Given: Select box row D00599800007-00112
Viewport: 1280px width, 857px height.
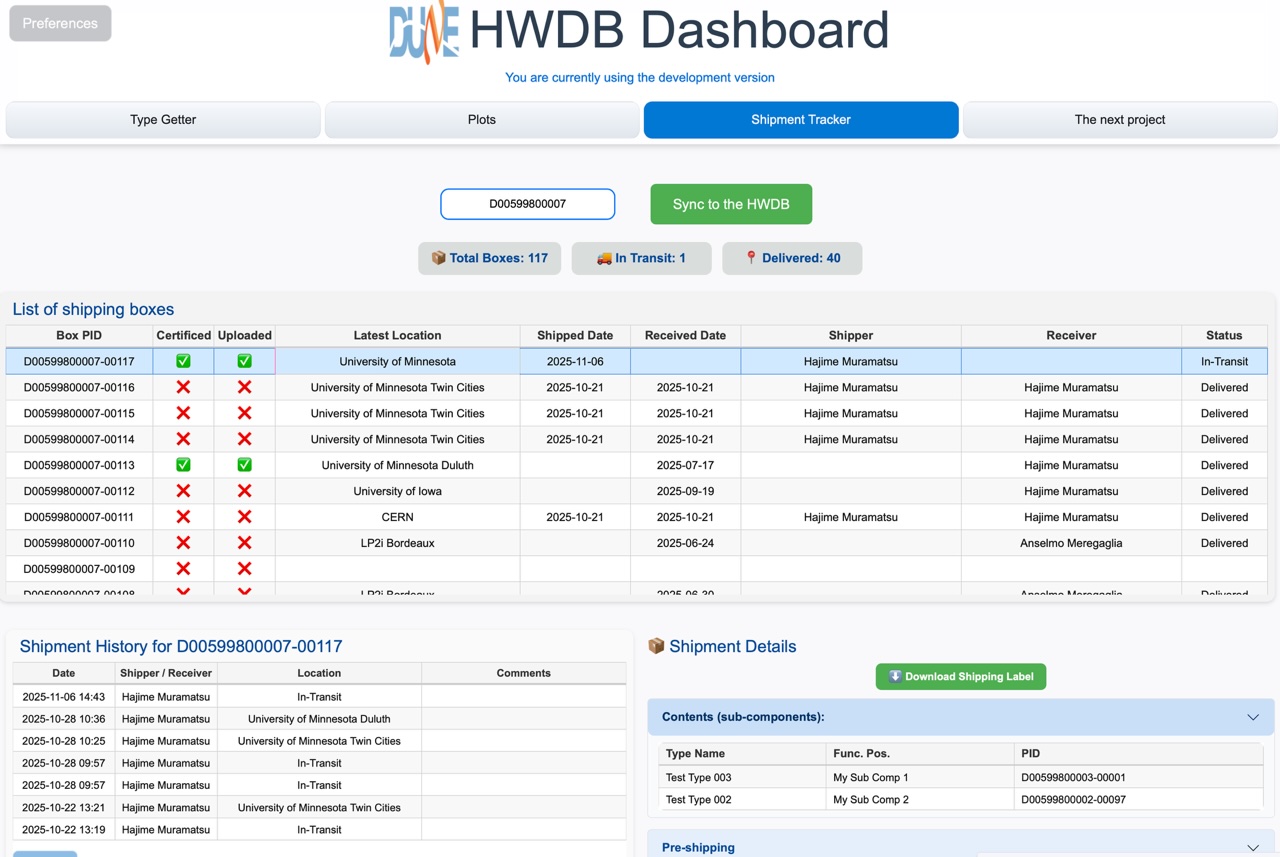Looking at the screenshot, I should coord(79,491).
